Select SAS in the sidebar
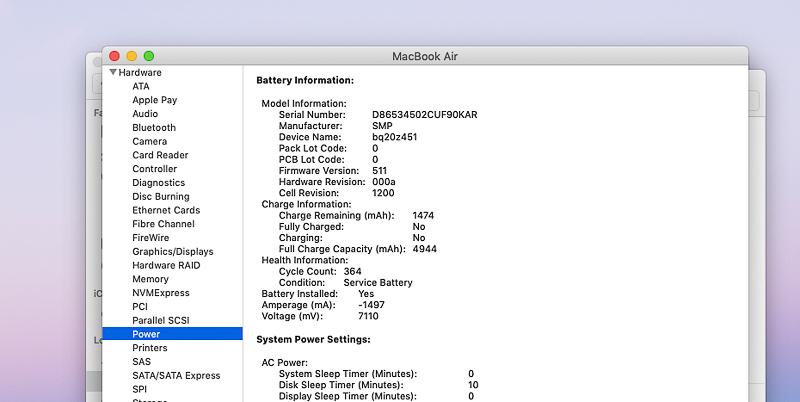This screenshot has width=800, height=402. [141, 362]
